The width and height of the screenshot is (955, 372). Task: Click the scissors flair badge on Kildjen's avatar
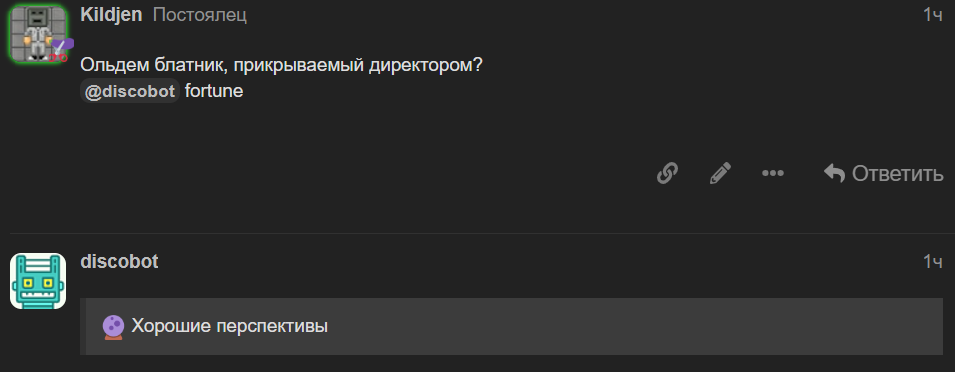click(x=60, y=50)
